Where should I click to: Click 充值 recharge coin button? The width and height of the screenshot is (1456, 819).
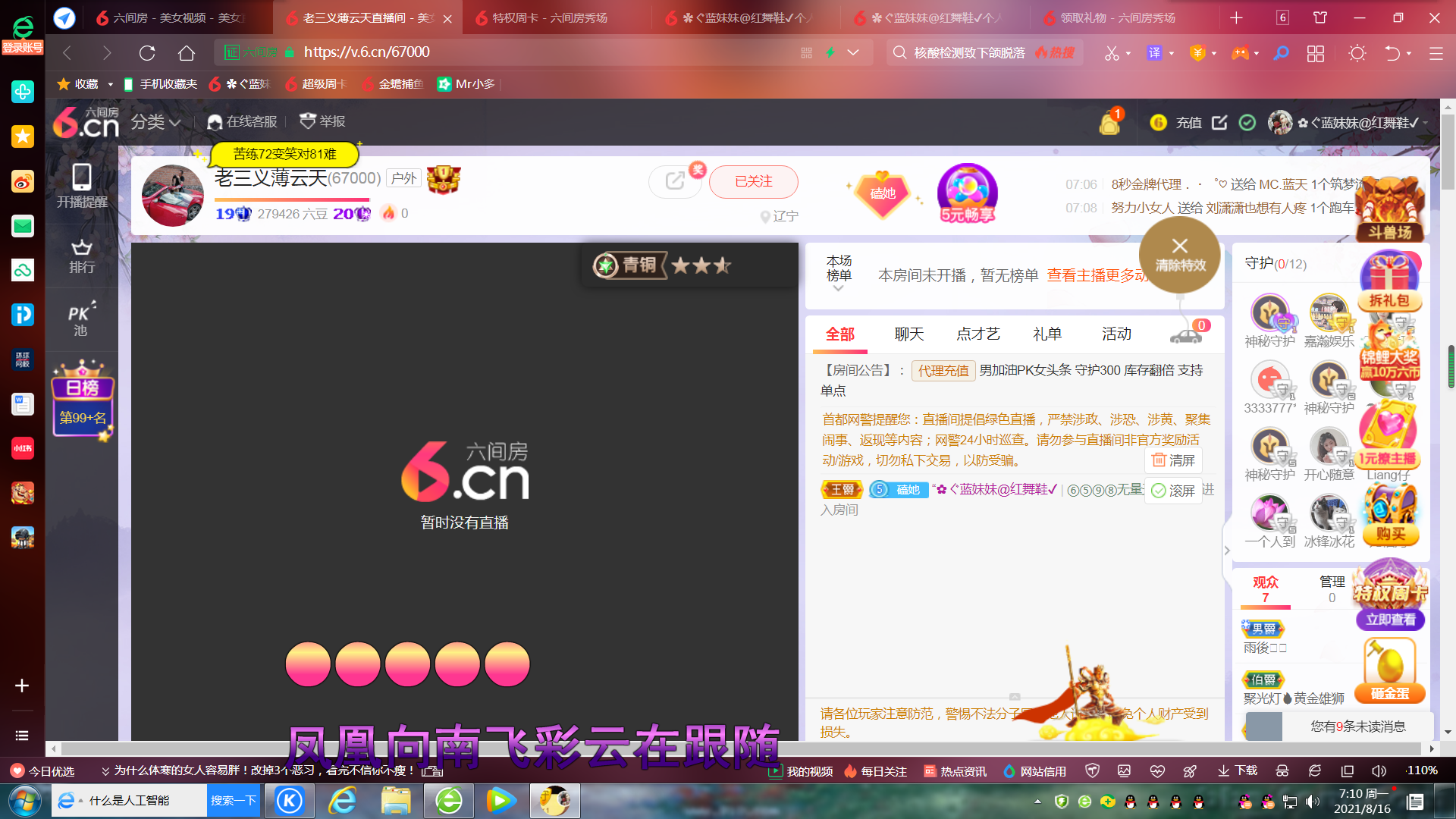(x=1176, y=122)
